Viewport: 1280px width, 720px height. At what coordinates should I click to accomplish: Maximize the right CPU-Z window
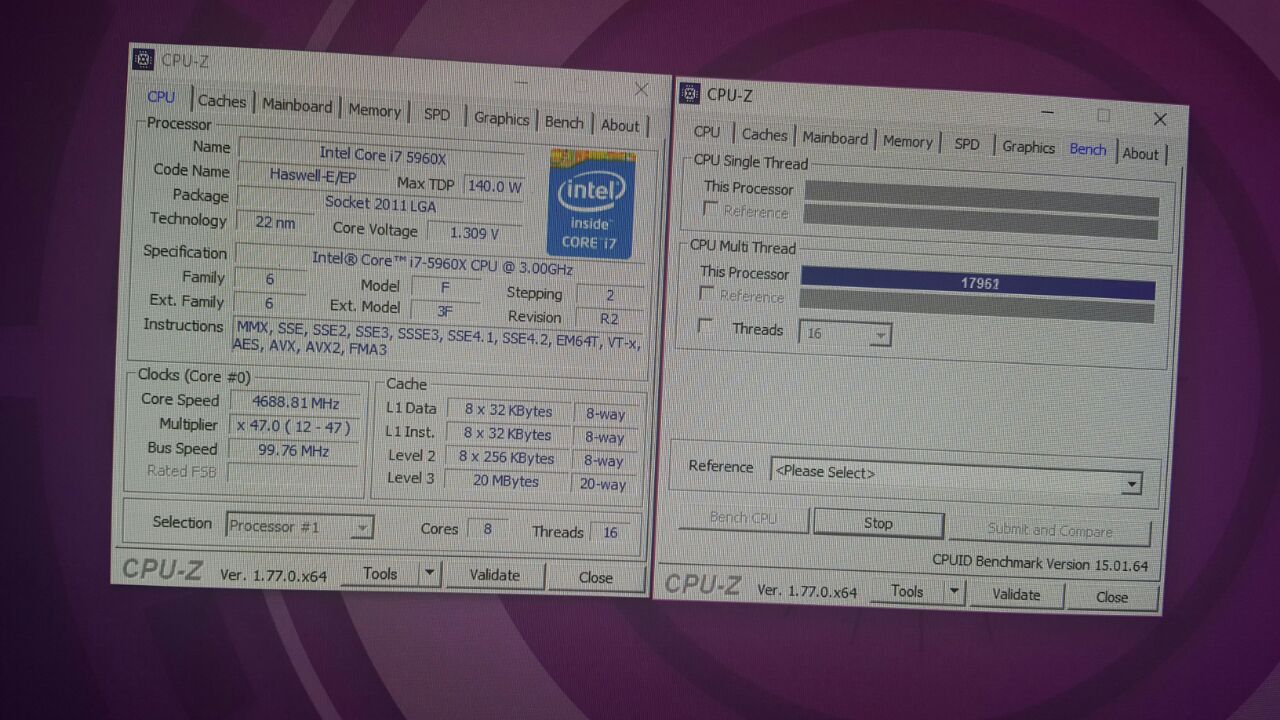coord(1103,116)
